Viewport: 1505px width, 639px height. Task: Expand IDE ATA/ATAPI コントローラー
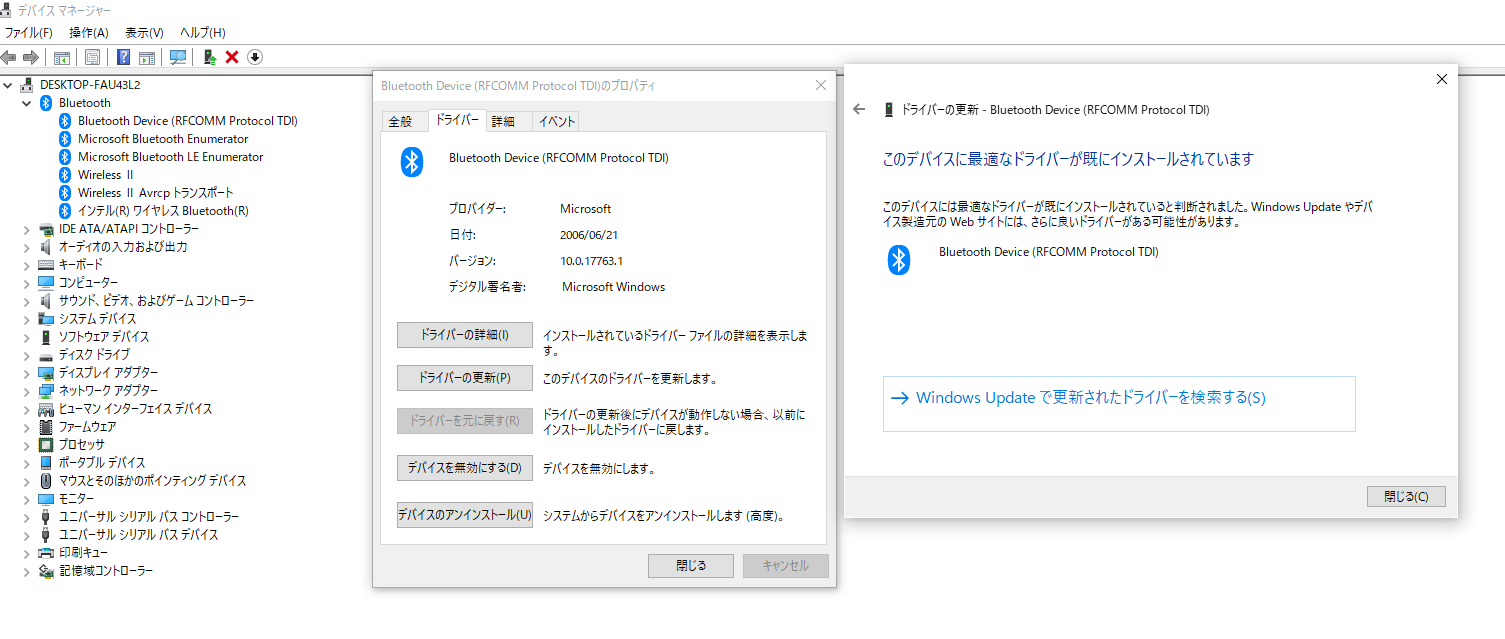(27, 229)
